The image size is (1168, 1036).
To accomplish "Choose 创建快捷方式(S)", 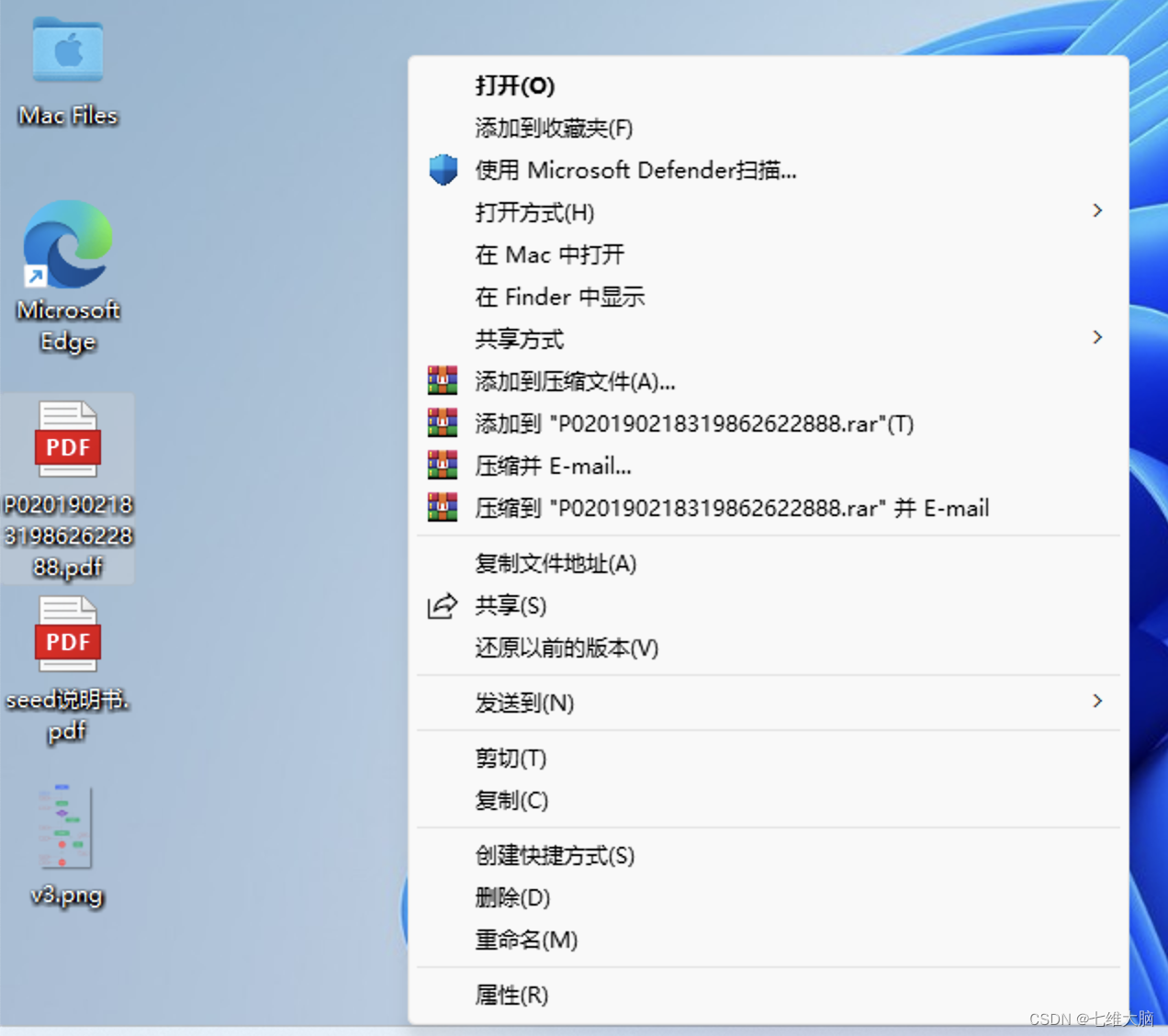I will [x=769, y=855].
